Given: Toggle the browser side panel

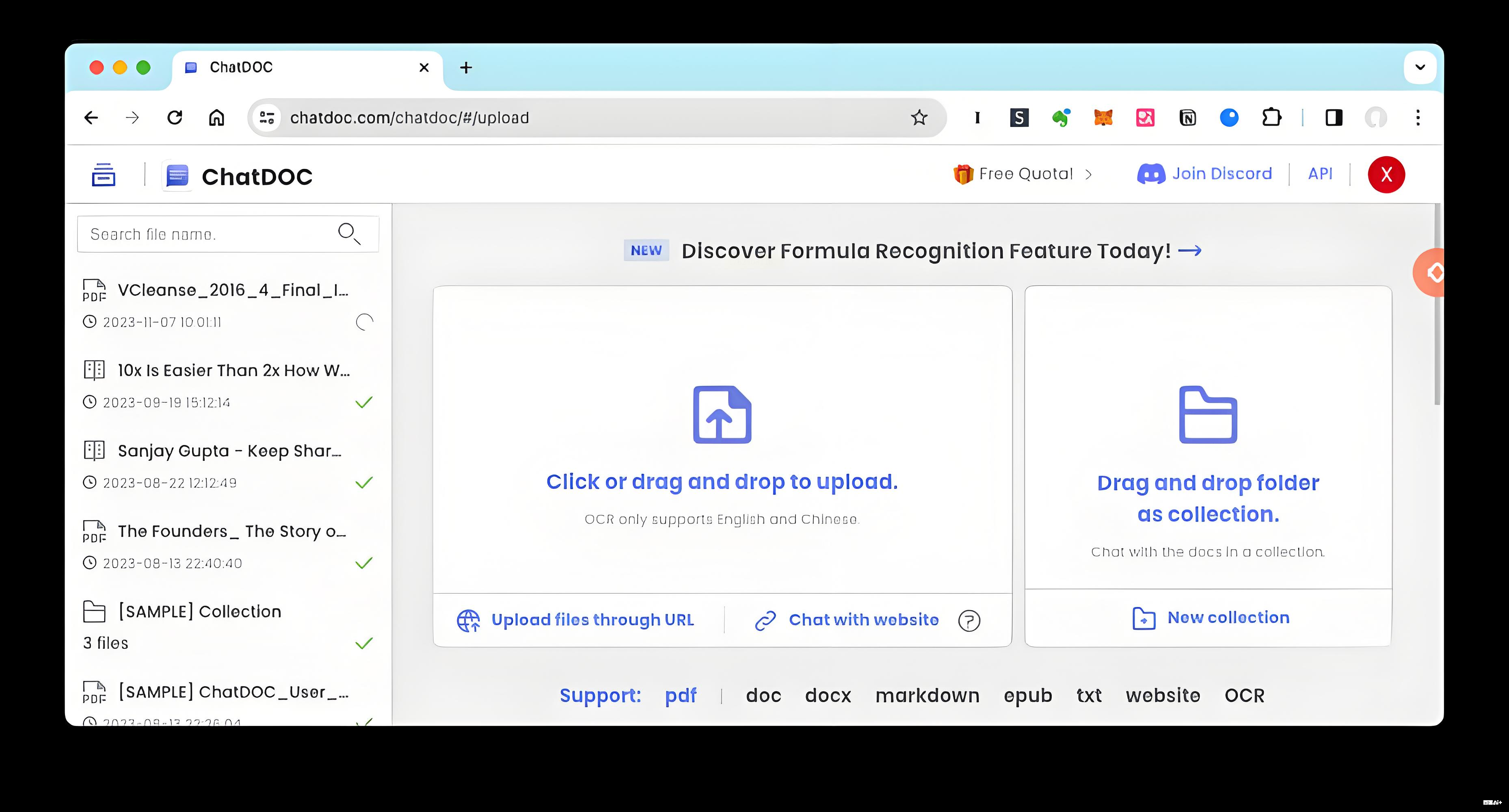Looking at the screenshot, I should pyautogui.click(x=1334, y=118).
